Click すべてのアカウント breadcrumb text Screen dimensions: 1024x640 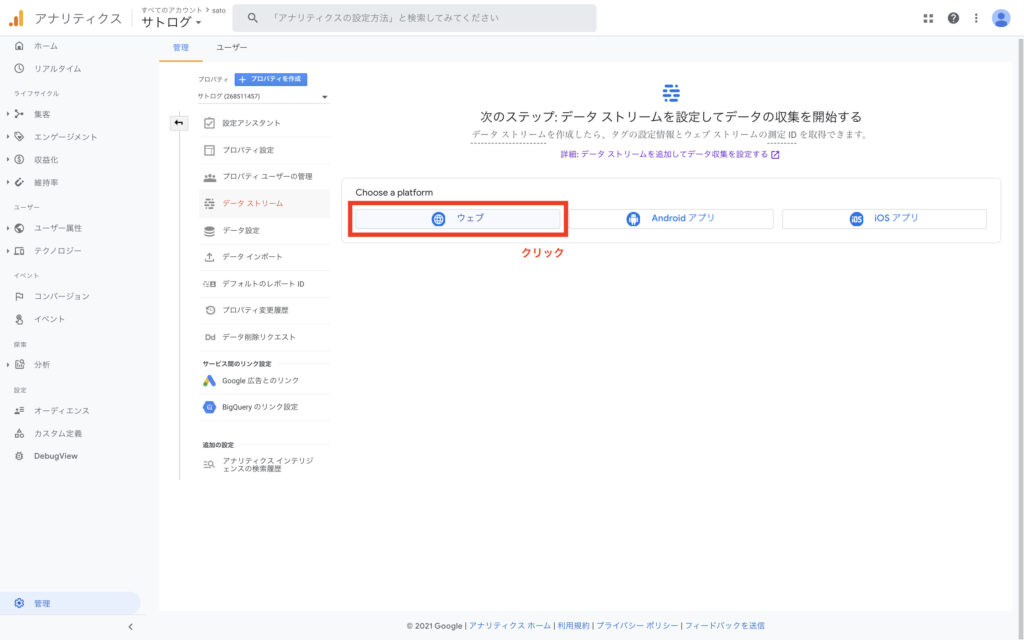(x=172, y=10)
